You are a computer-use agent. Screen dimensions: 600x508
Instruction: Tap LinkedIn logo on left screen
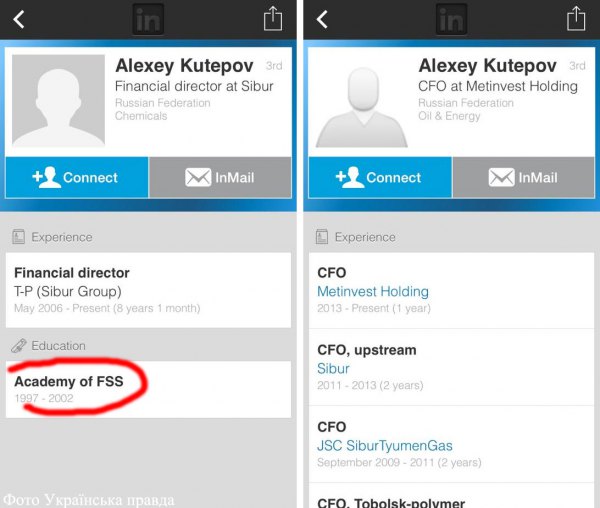[x=148, y=19]
